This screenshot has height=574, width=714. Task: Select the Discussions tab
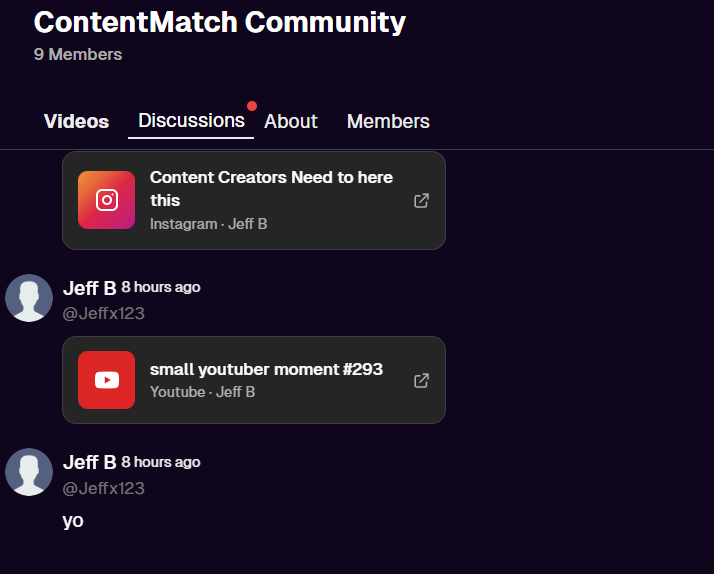[191, 121]
